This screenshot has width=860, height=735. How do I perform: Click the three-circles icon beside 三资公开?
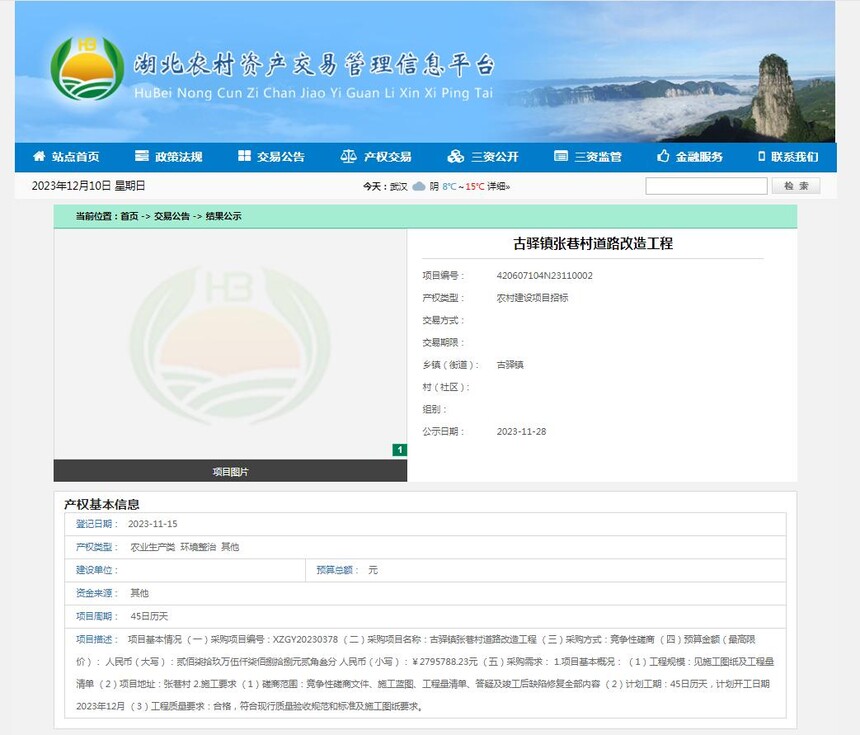(x=455, y=156)
